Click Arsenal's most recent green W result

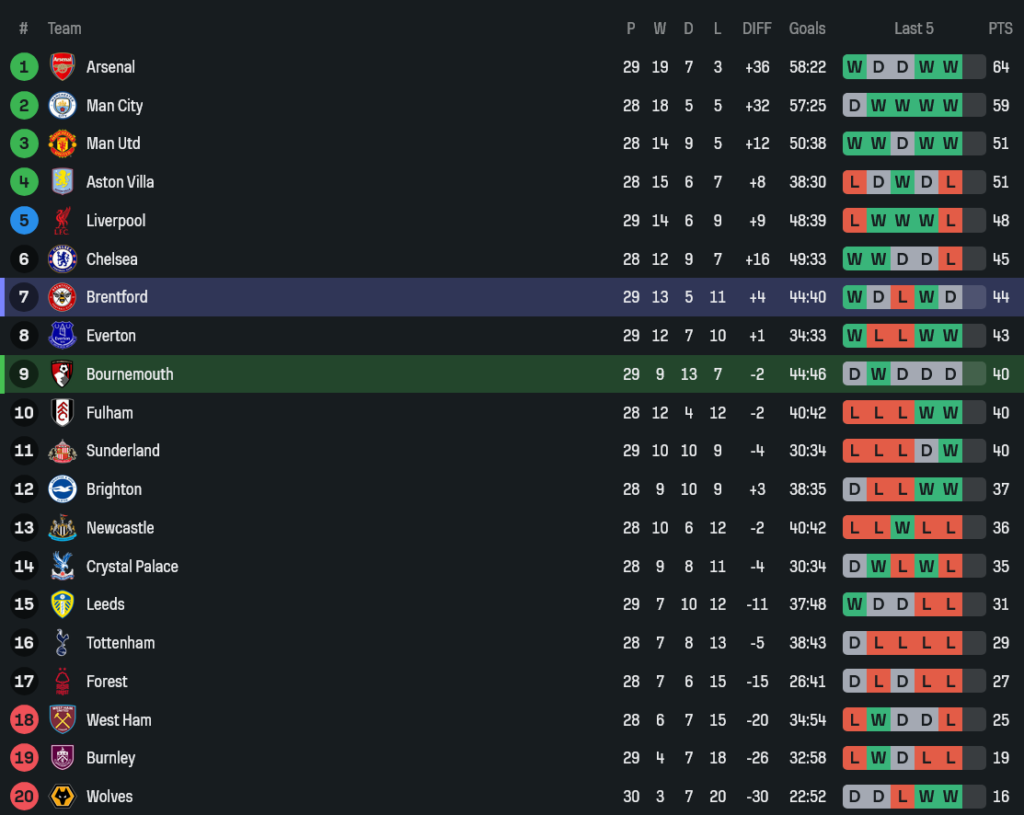tap(950, 67)
